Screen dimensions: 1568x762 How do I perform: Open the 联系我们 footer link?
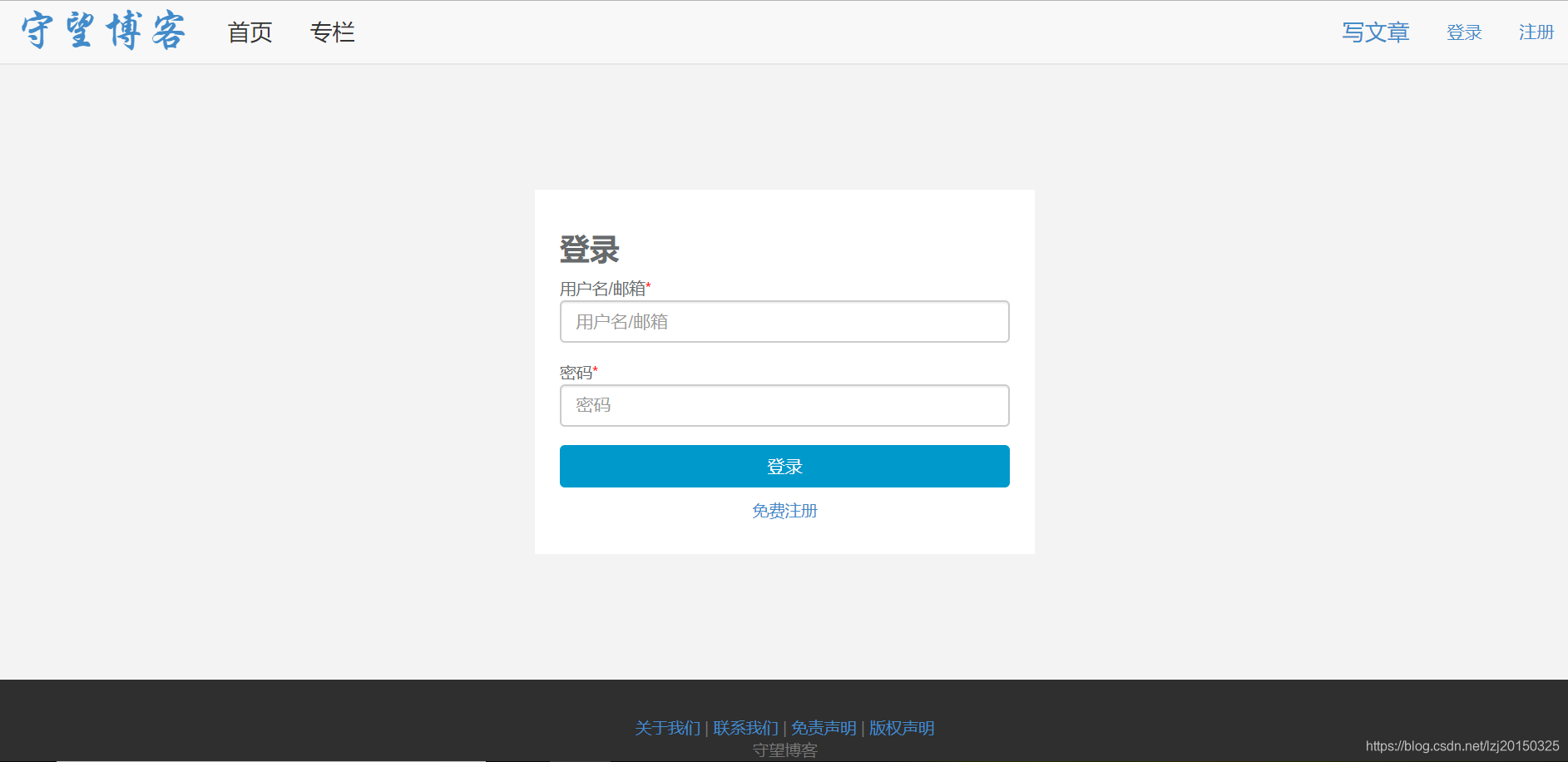point(746,728)
